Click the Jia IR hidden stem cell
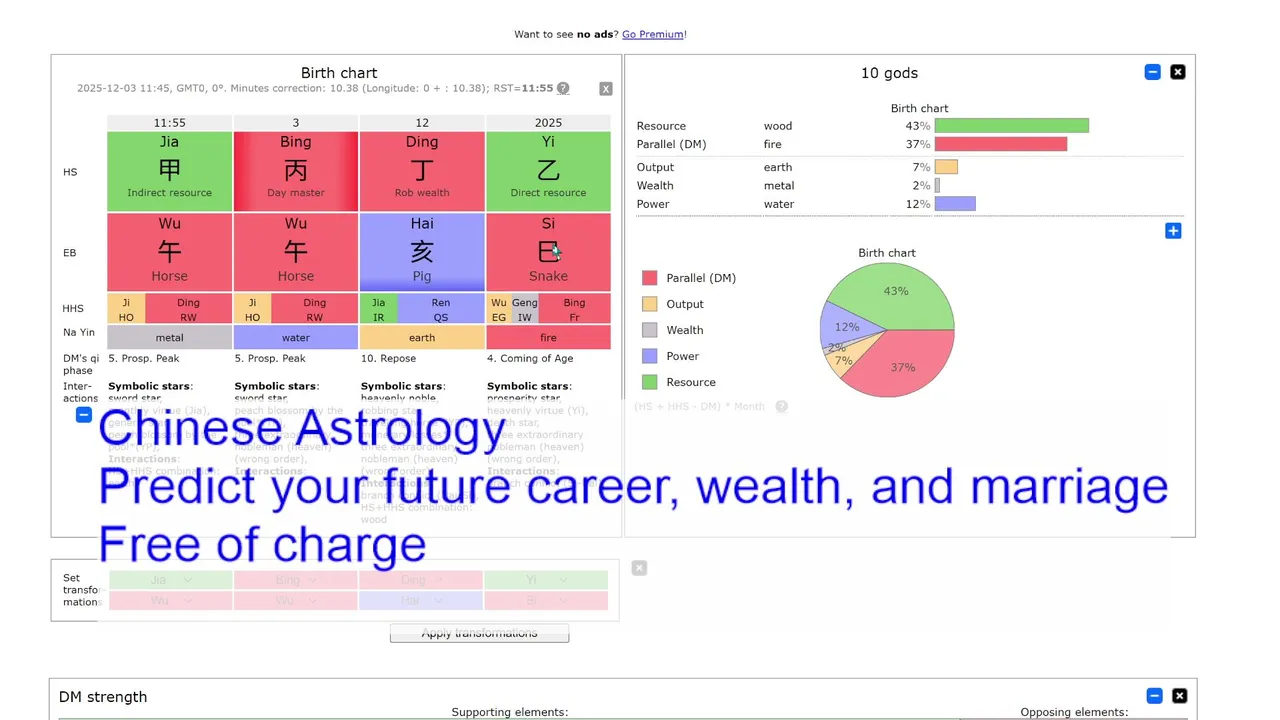 coord(379,309)
